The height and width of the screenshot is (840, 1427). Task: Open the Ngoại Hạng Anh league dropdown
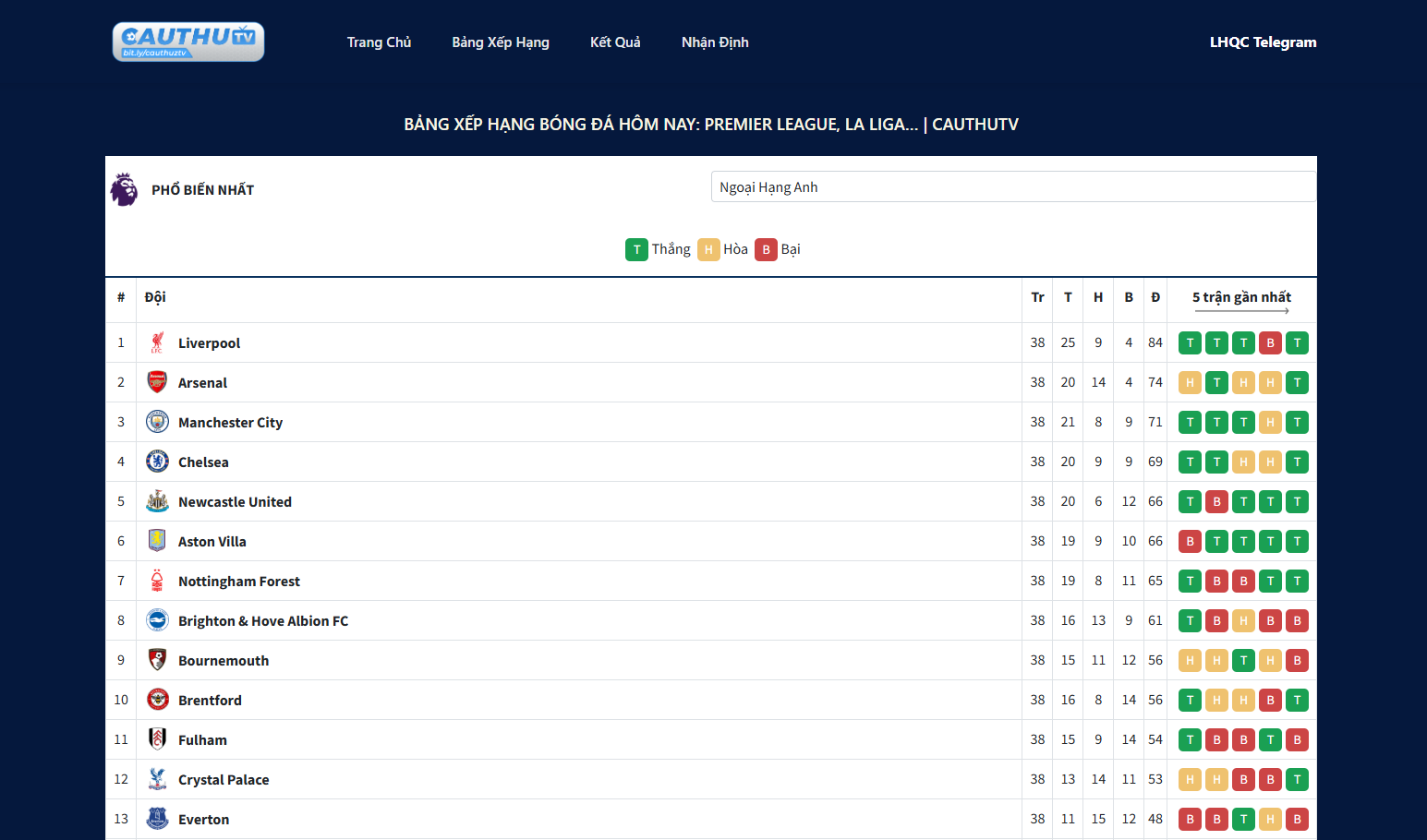click(x=1013, y=186)
